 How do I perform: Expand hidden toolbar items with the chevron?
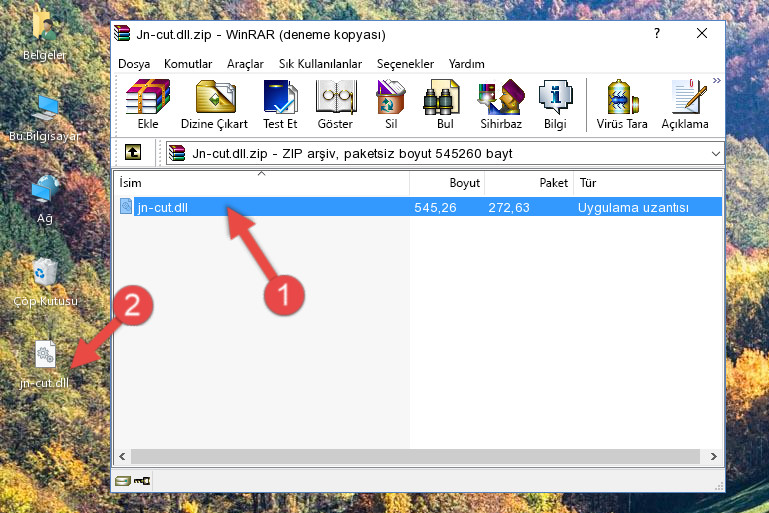pyautogui.click(x=717, y=80)
